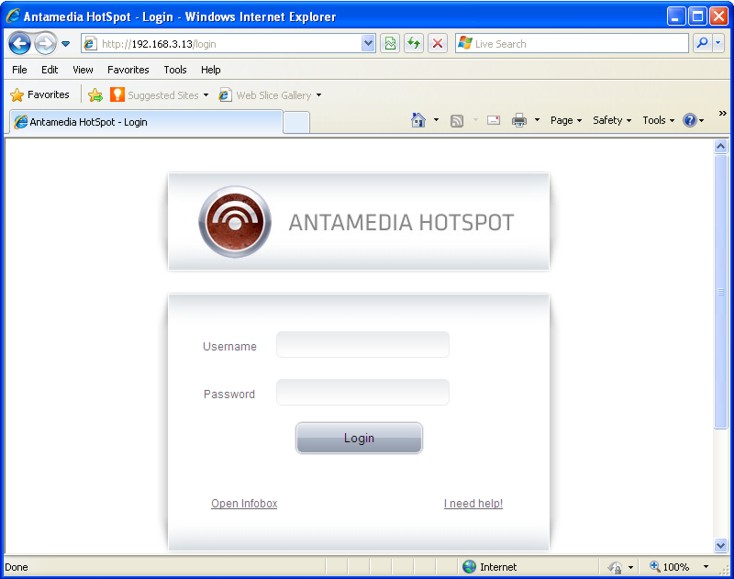Click the I need help! link
Image resolution: width=734 pixels, height=579 pixels.
473,504
